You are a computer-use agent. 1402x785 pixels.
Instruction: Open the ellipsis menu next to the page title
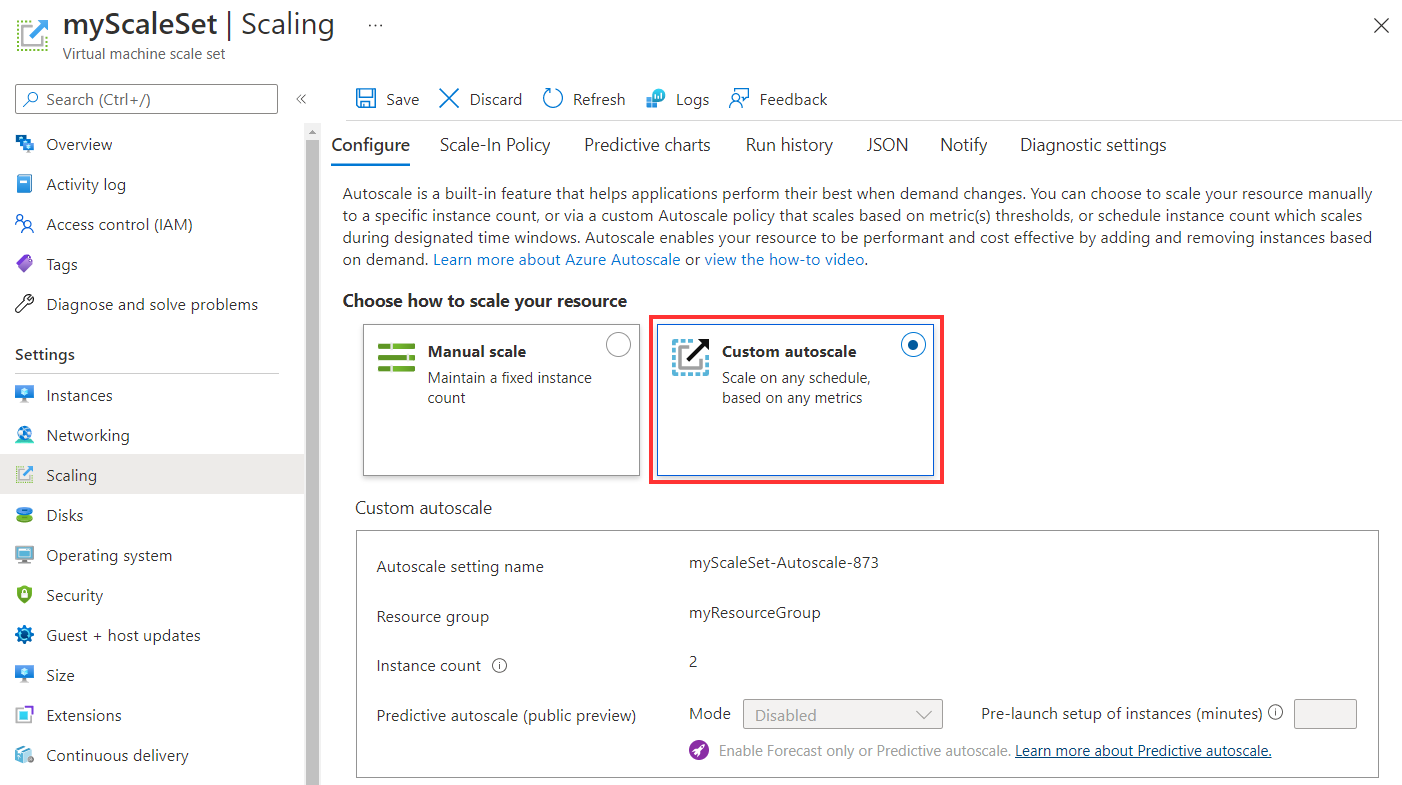tap(375, 27)
